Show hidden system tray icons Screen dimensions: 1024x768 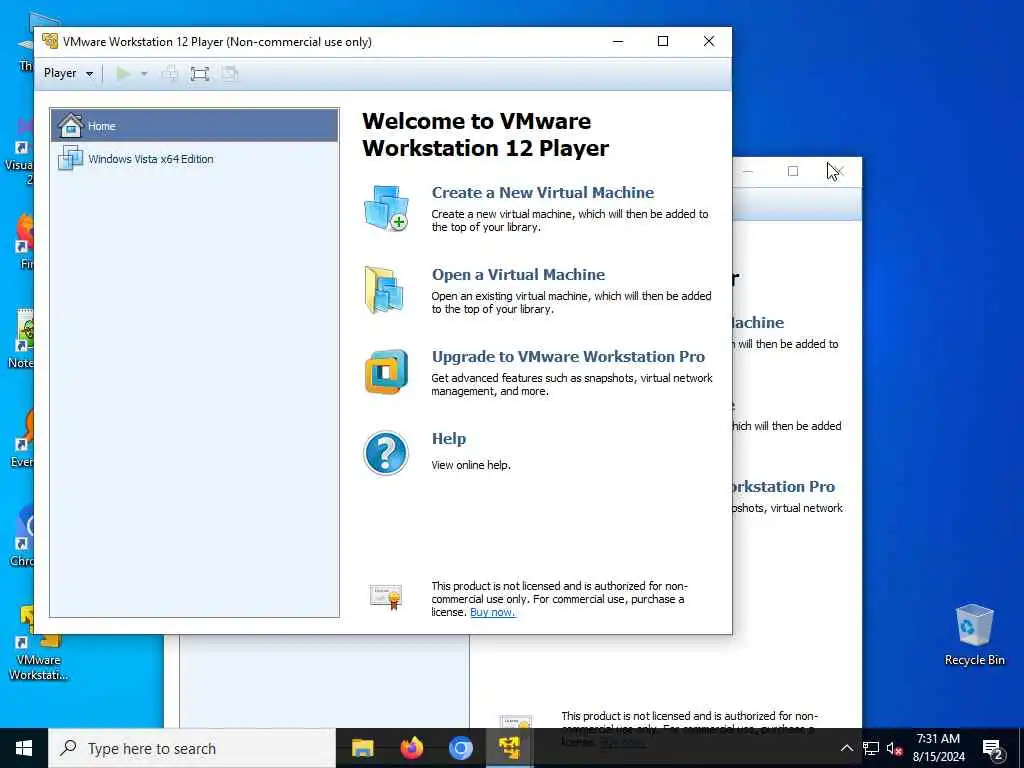coord(846,748)
